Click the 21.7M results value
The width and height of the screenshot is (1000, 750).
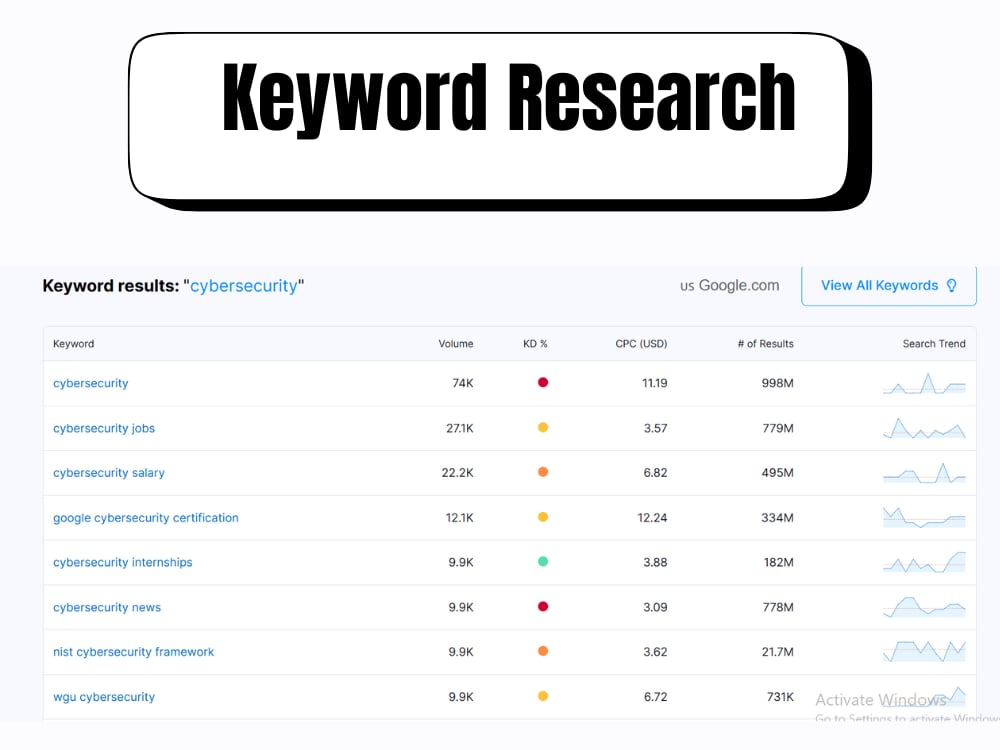tap(777, 652)
